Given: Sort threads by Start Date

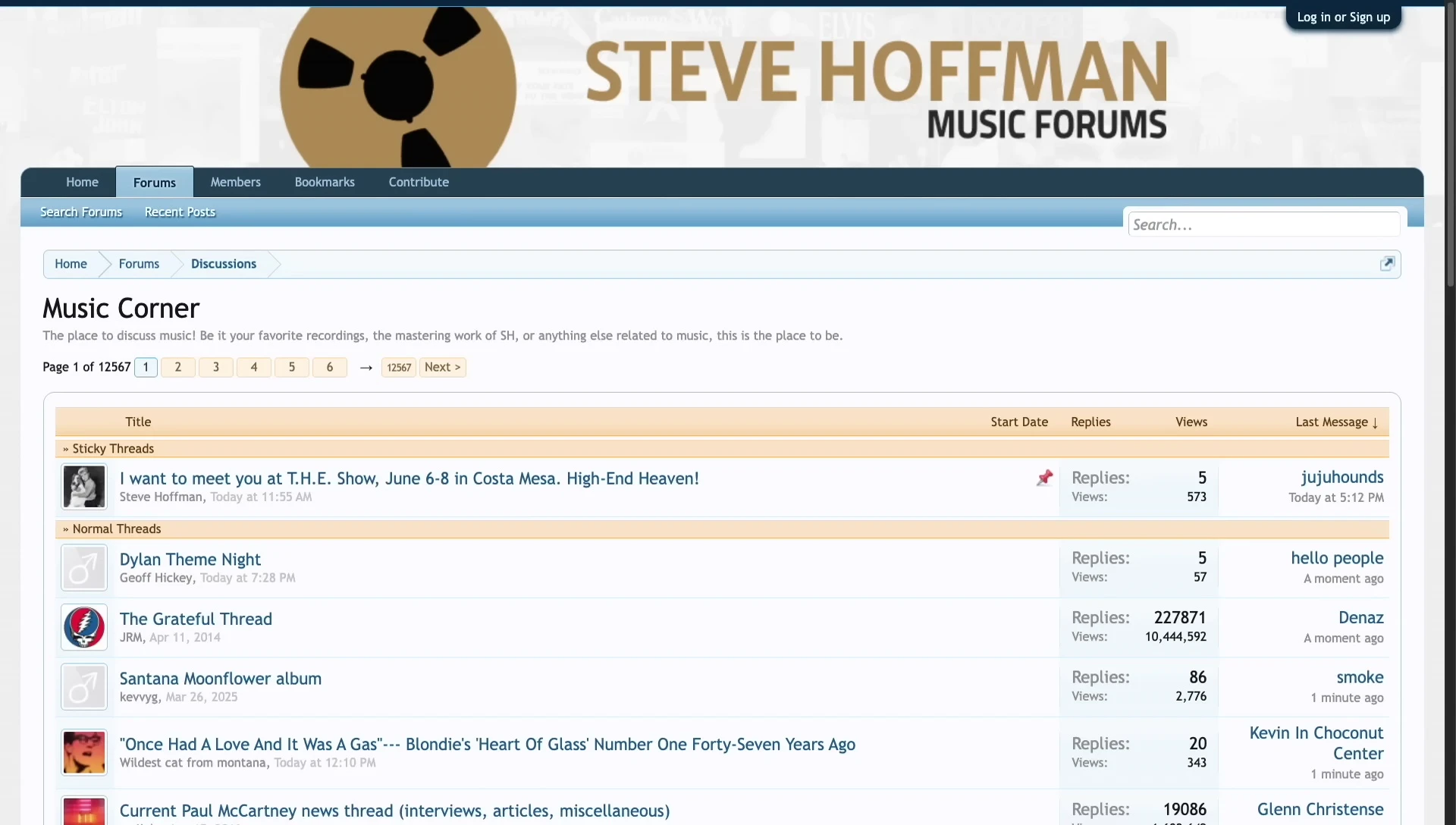Looking at the screenshot, I should pos(1019,422).
